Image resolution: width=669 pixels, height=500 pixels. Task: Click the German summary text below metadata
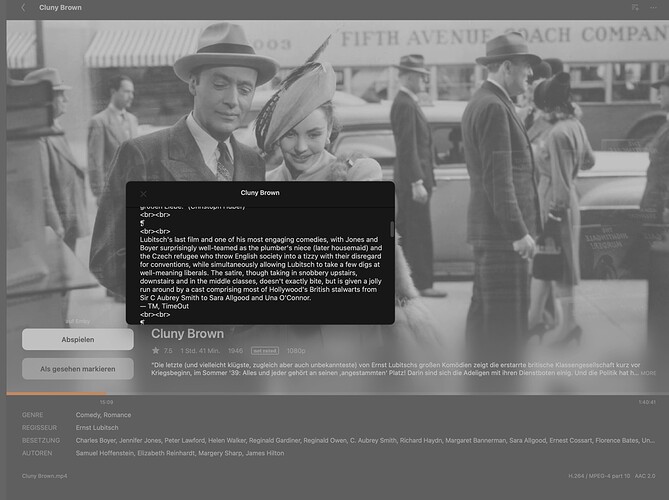(395, 369)
